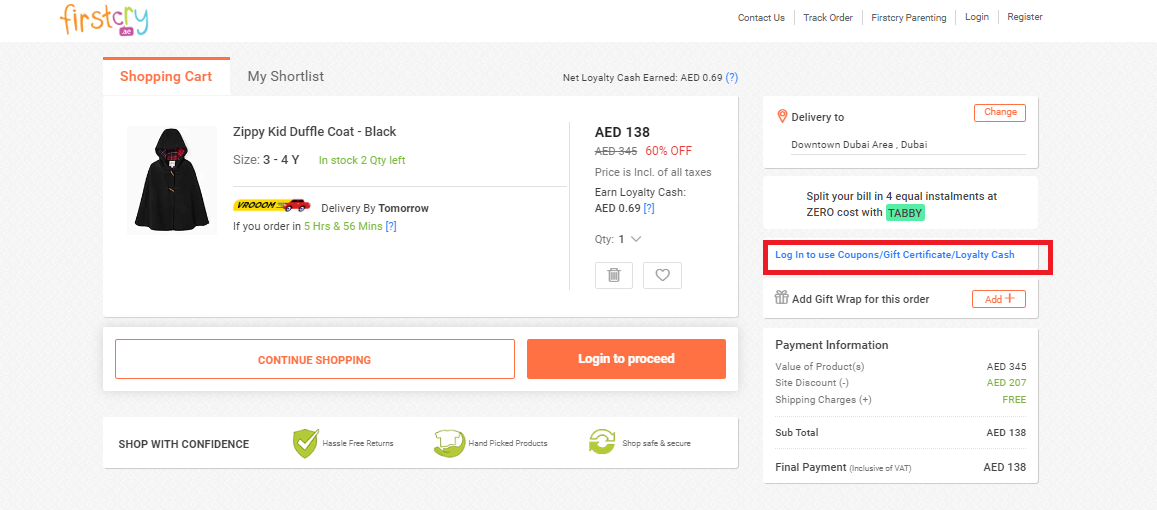Add item to shortlist with heart icon

point(662,275)
